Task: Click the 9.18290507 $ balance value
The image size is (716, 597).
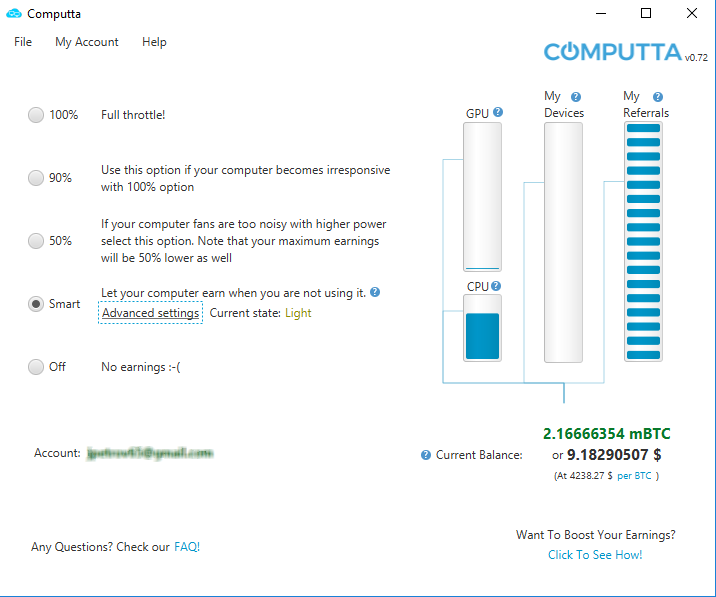Action: 614,454
